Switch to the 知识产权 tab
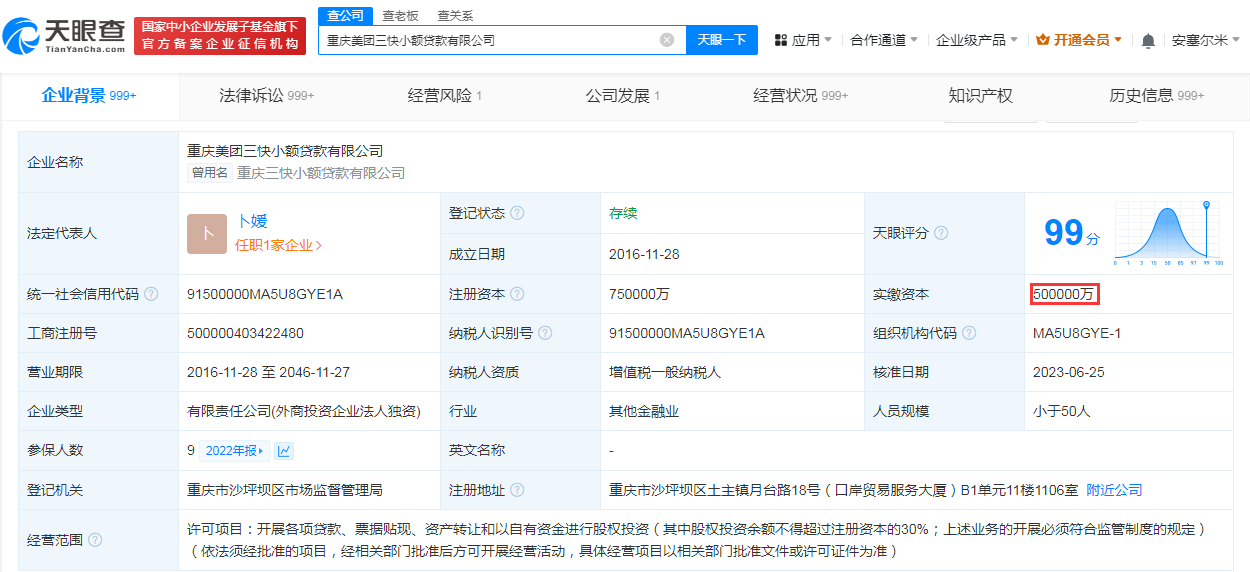The width and height of the screenshot is (1250, 572). [x=980, y=96]
